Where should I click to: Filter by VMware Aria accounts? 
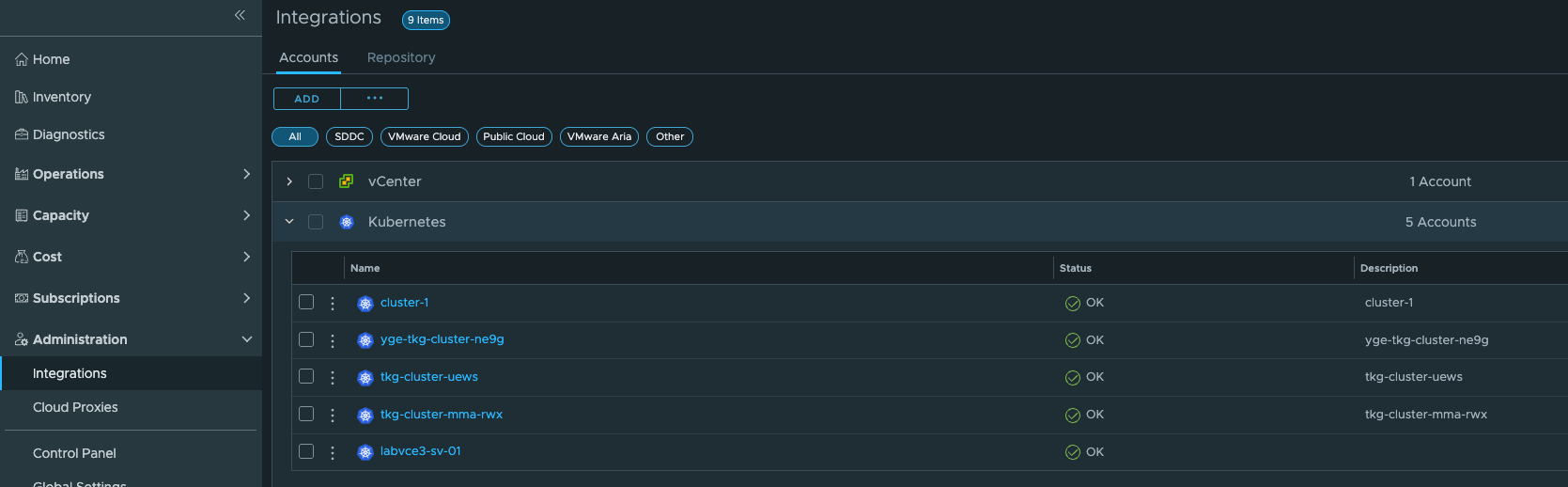click(599, 136)
